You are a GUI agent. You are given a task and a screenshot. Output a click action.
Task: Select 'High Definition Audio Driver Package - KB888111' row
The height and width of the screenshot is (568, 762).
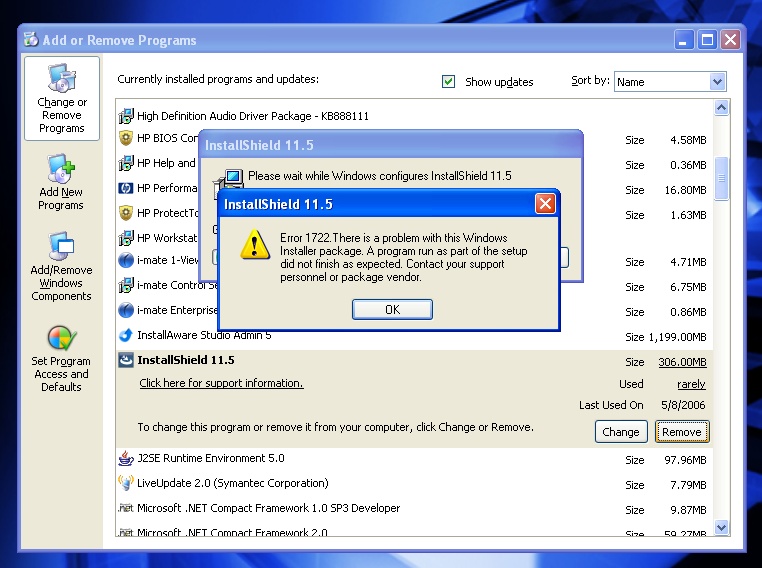(253, 116)
